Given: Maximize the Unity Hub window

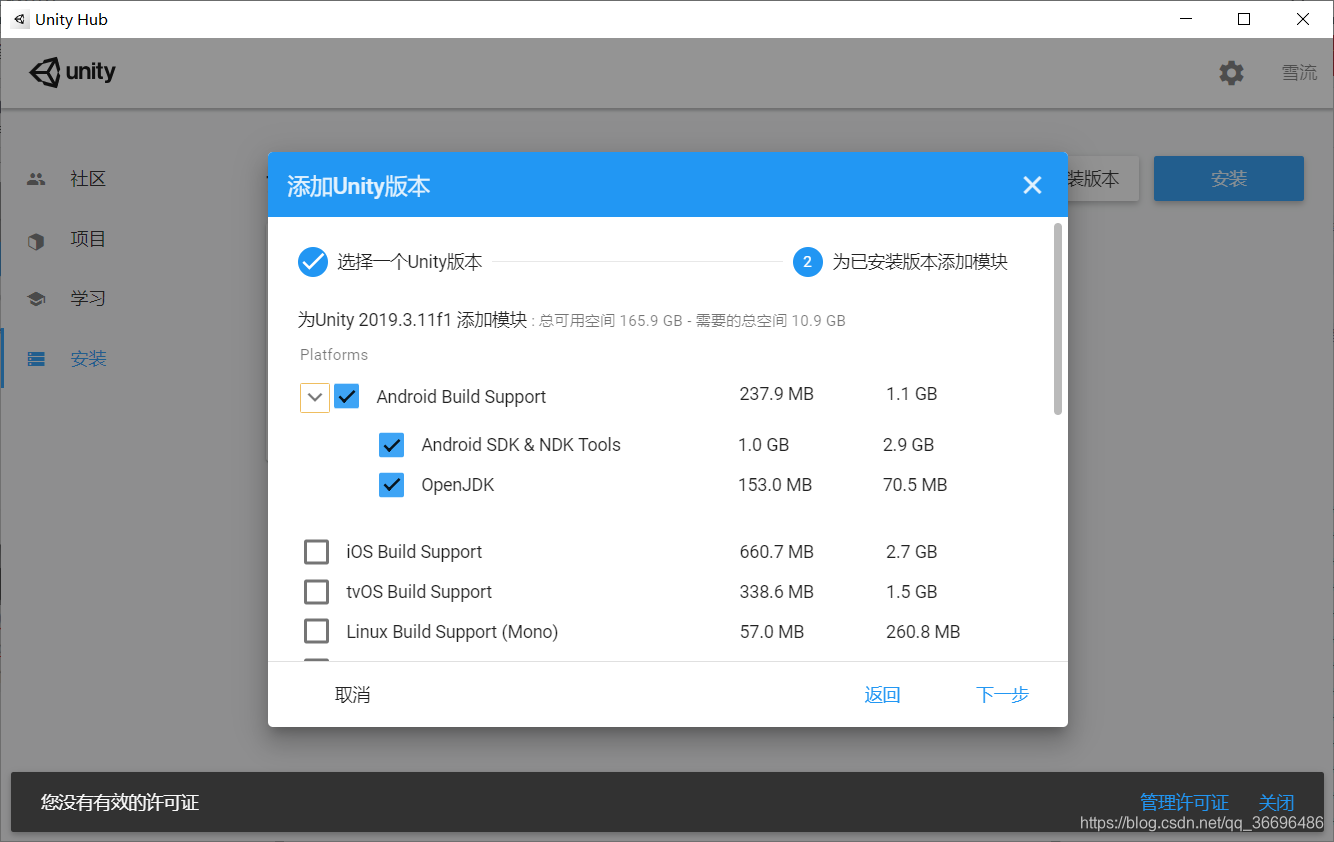Looking at the screenshot, I should [x=1244, y=19].
